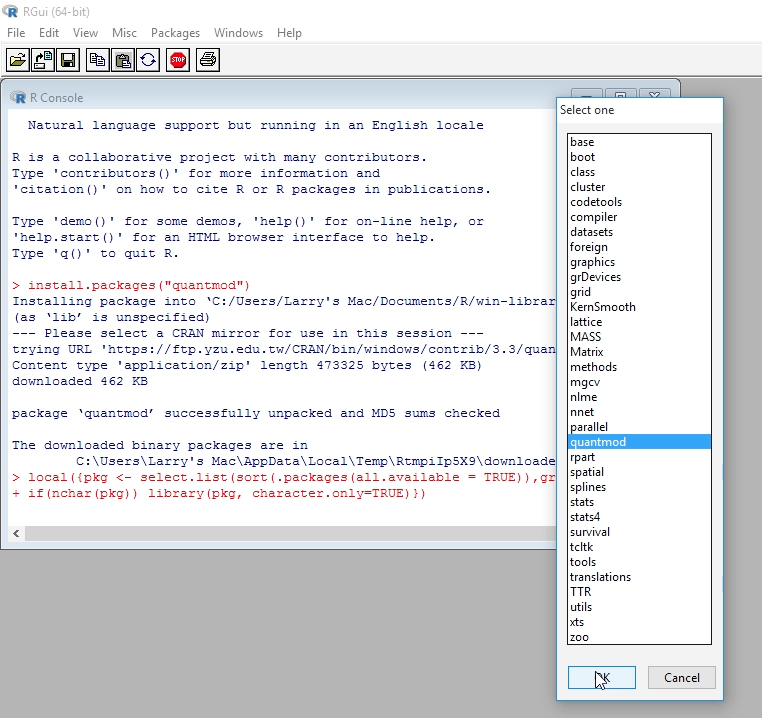This screenshot has height=718, width=762.
Task: Select 'survival' in the package list
Action: coord(639,532)
